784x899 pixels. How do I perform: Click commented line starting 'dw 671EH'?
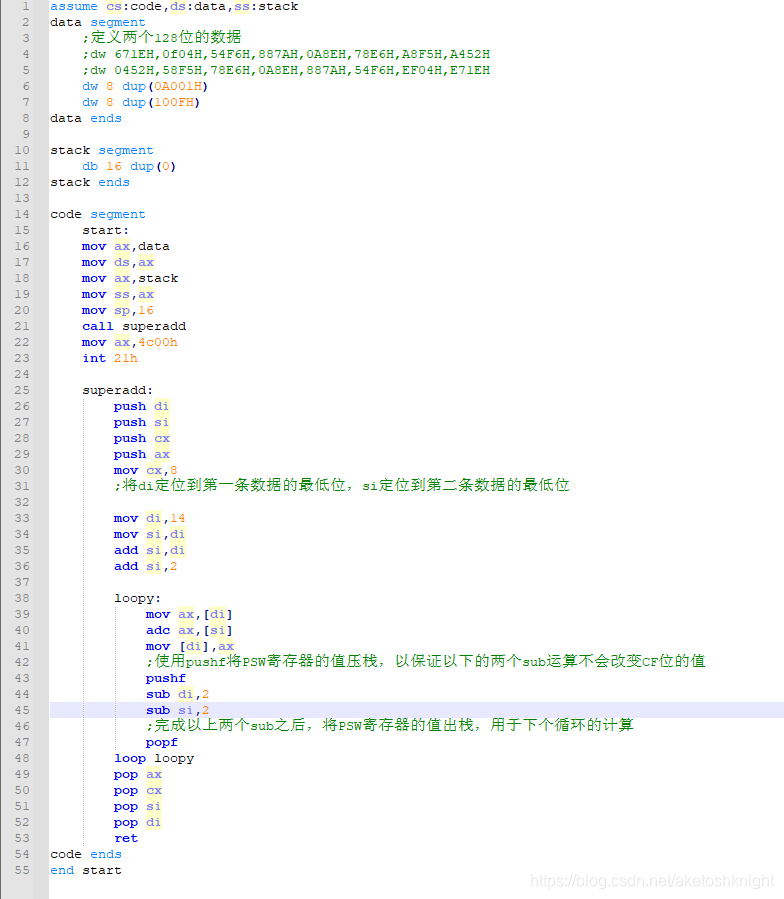[x=286, y=54]
